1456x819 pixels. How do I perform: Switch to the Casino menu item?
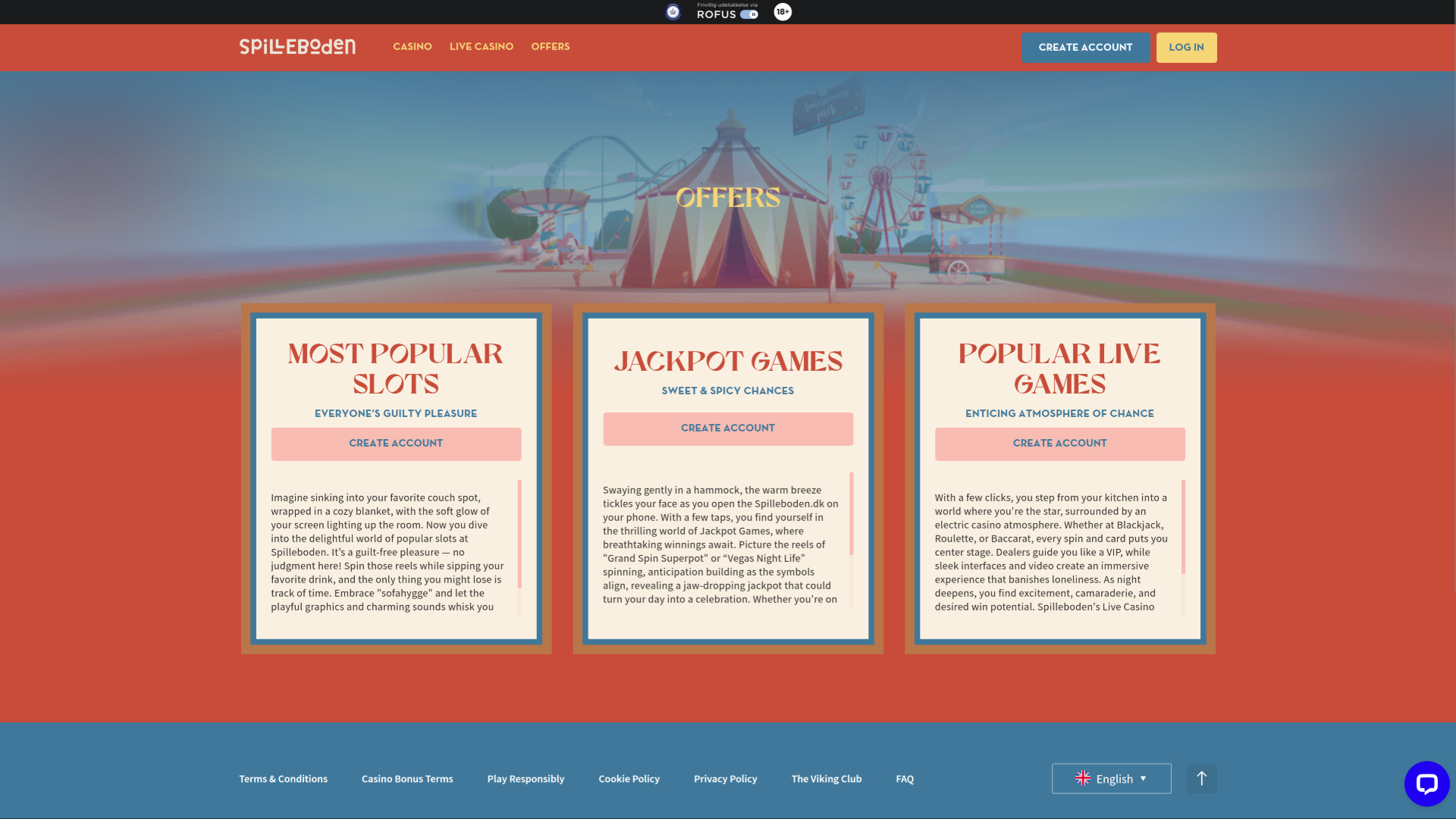412,46
